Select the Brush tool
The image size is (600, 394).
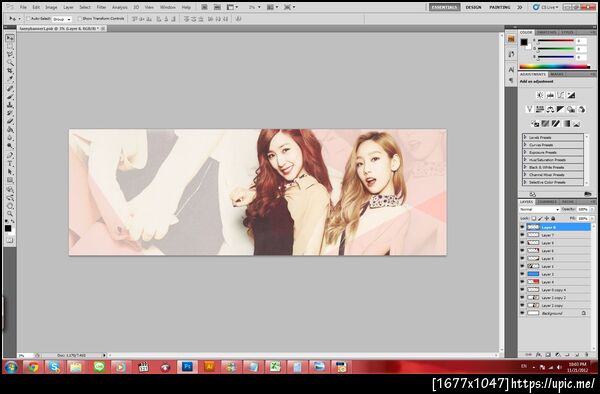(10, 97)
